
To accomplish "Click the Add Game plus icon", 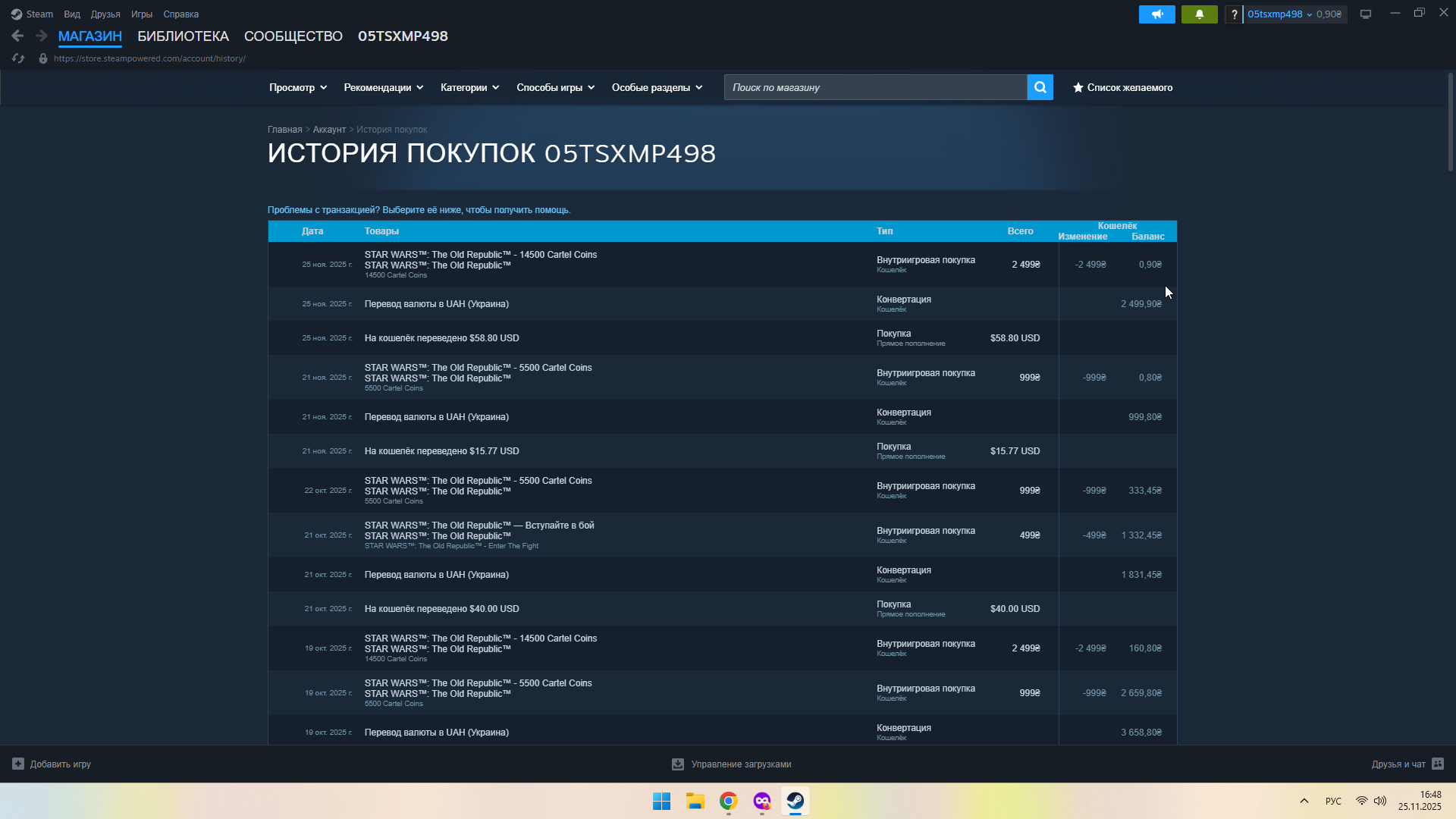I will click(18, 764).
